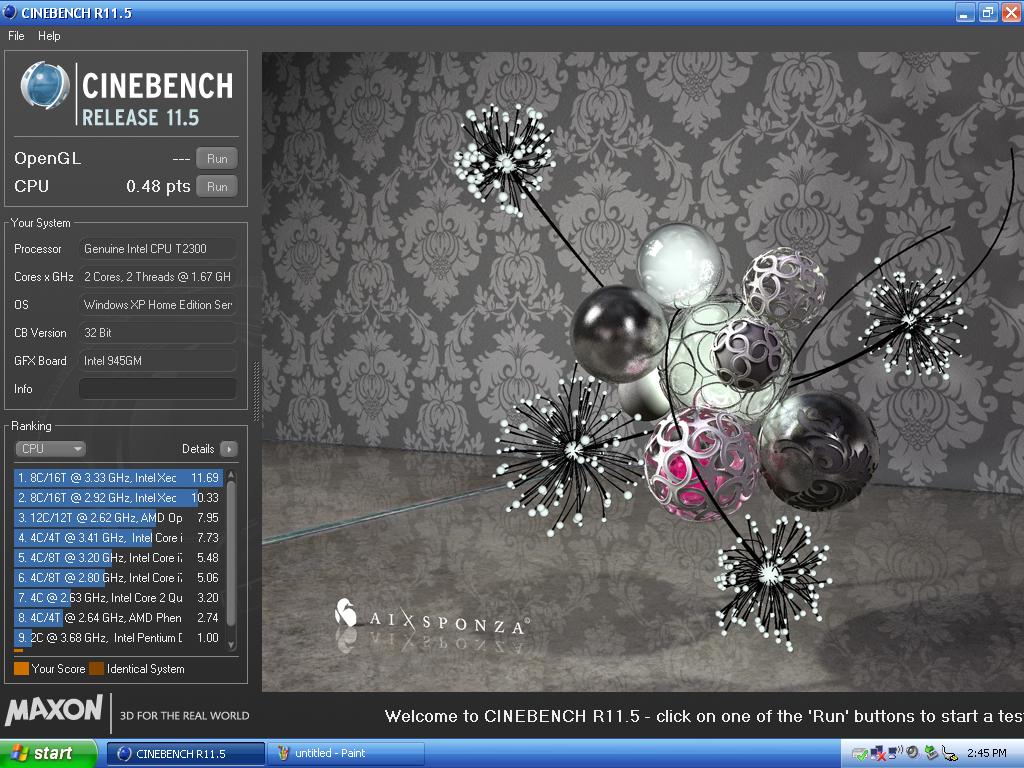Viewport: 1024px width, 768px height.
Task: Click the Your Score orange swatch
Action: (22, 669)
